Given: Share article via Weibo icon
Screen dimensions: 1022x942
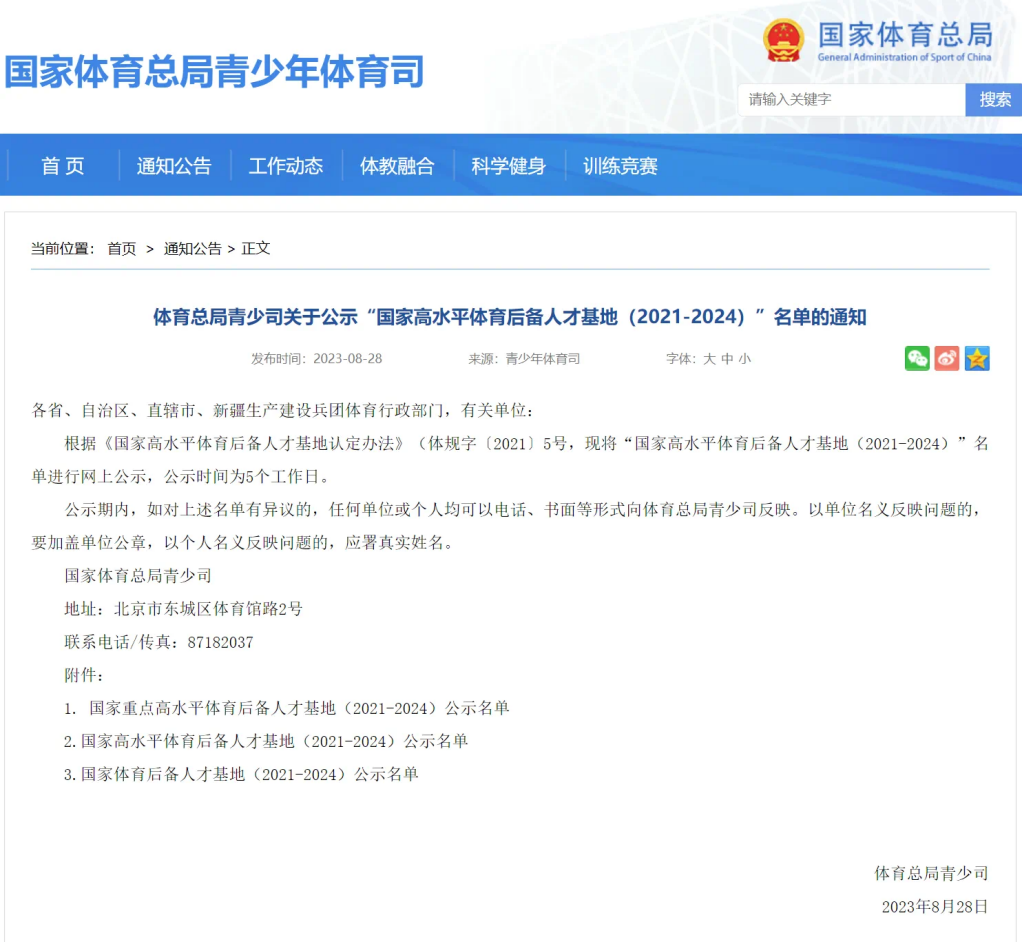Looking at the screenshot, I should click(947, 359).
